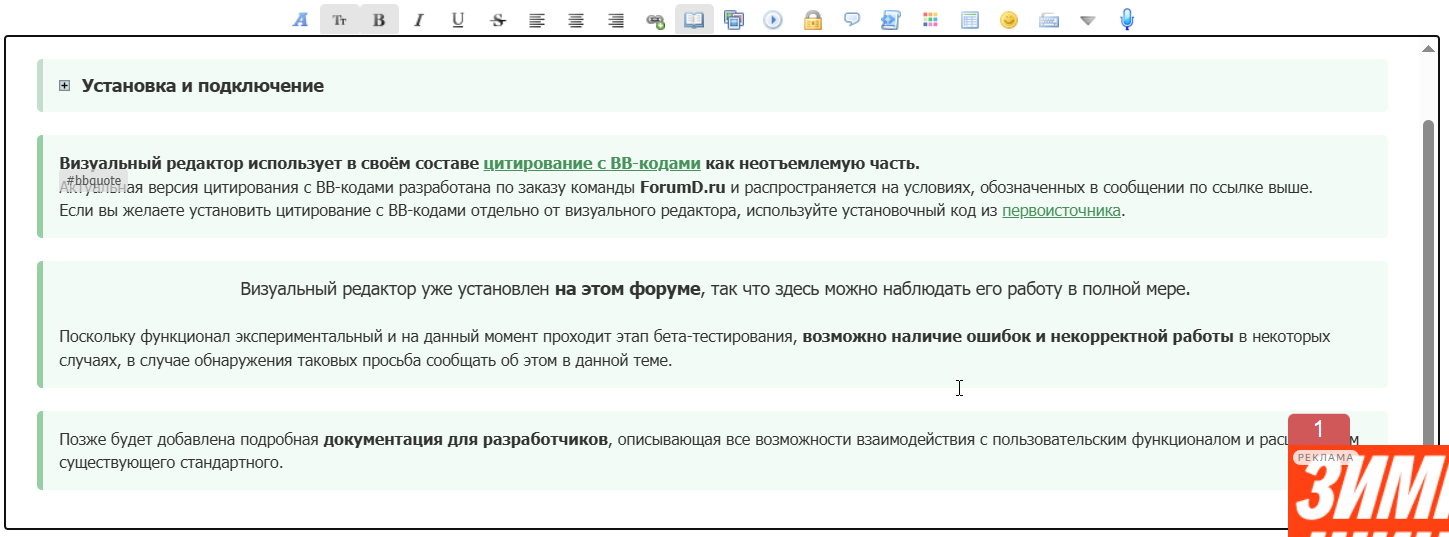Click the text size Tт button
The height and width of the screenshot is (537, 1449).
coord(340,20)
